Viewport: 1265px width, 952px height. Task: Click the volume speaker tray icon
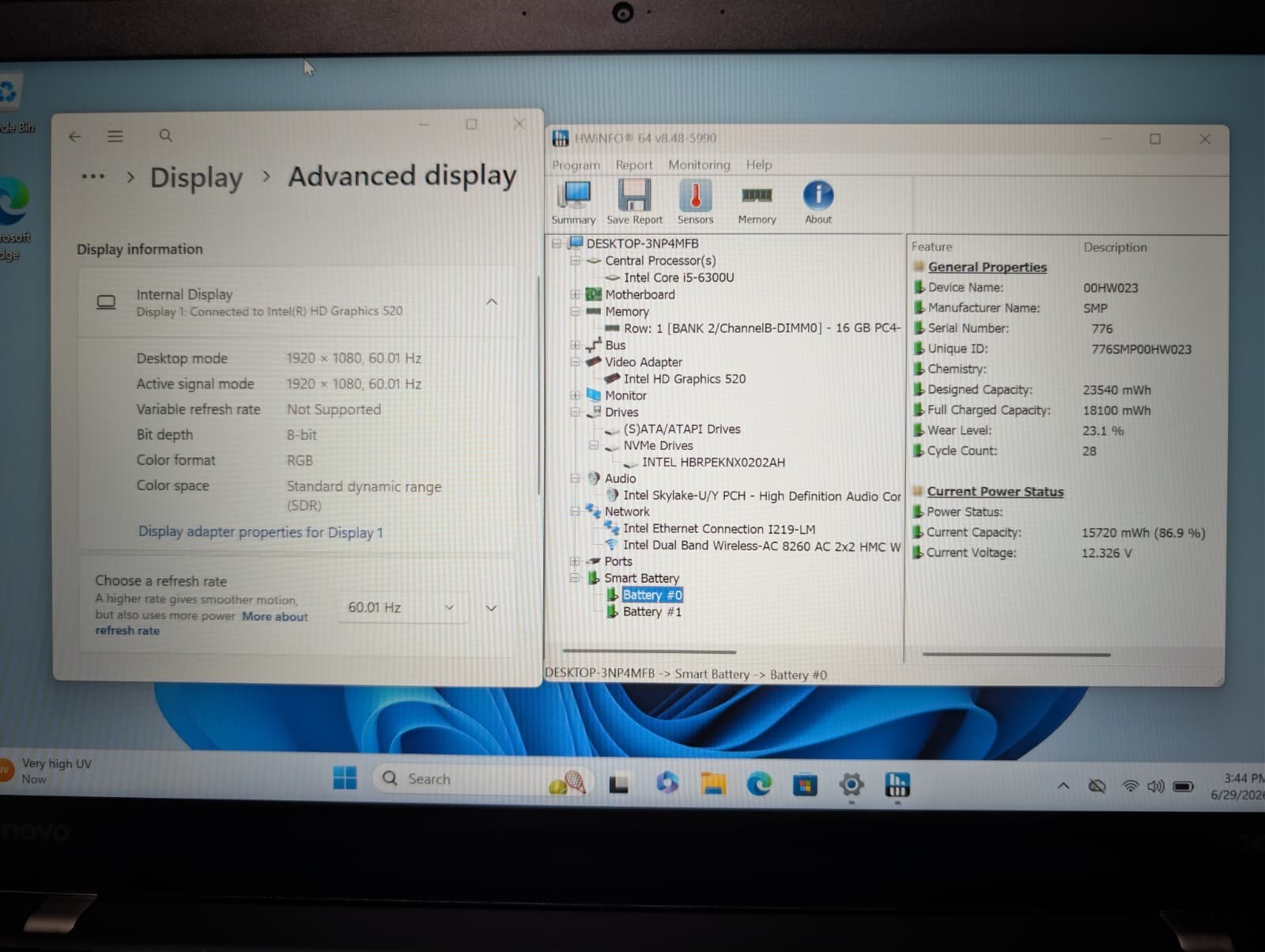click(1156, 787)
